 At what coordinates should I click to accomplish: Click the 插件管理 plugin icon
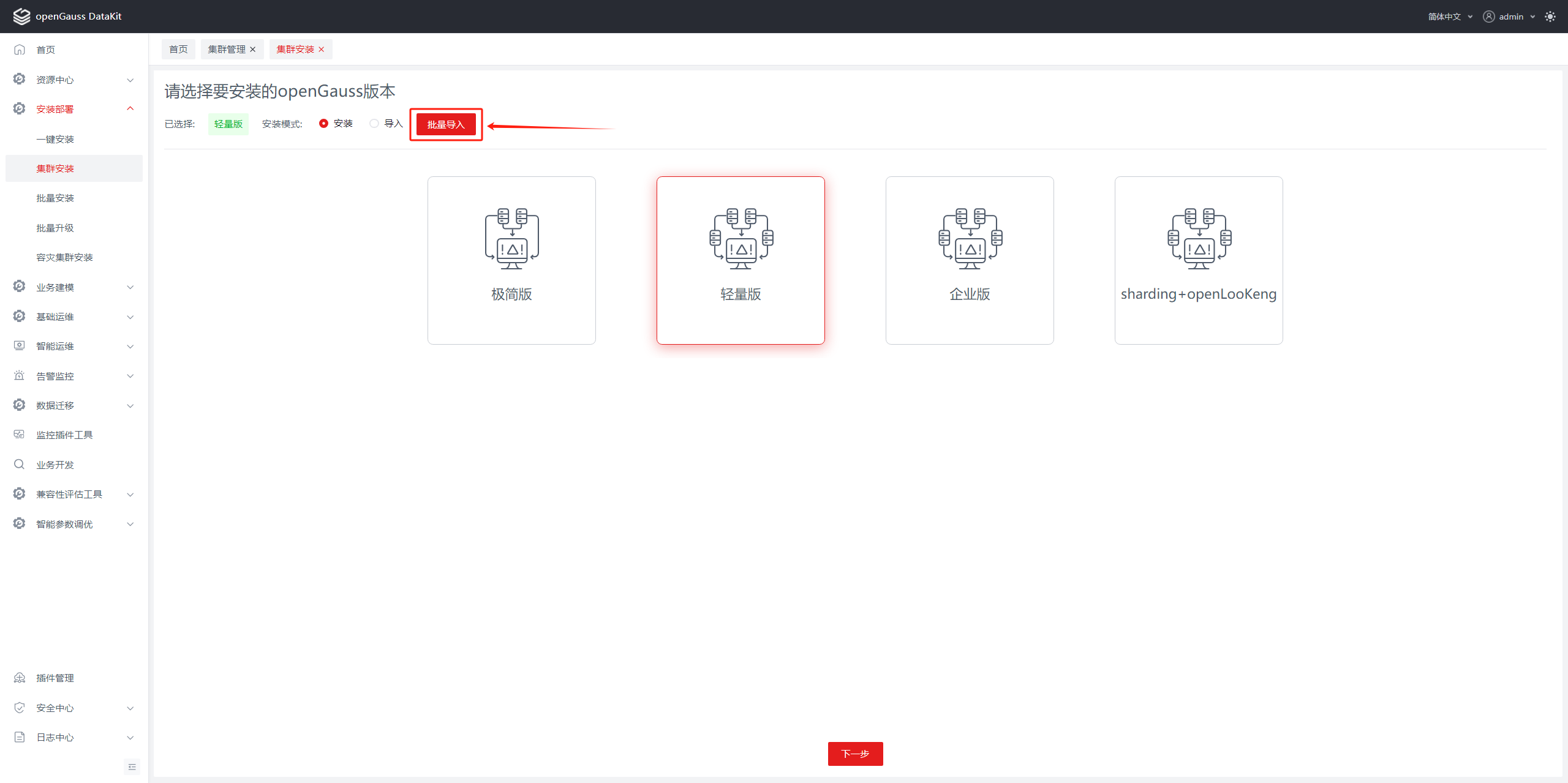[20, 678]
